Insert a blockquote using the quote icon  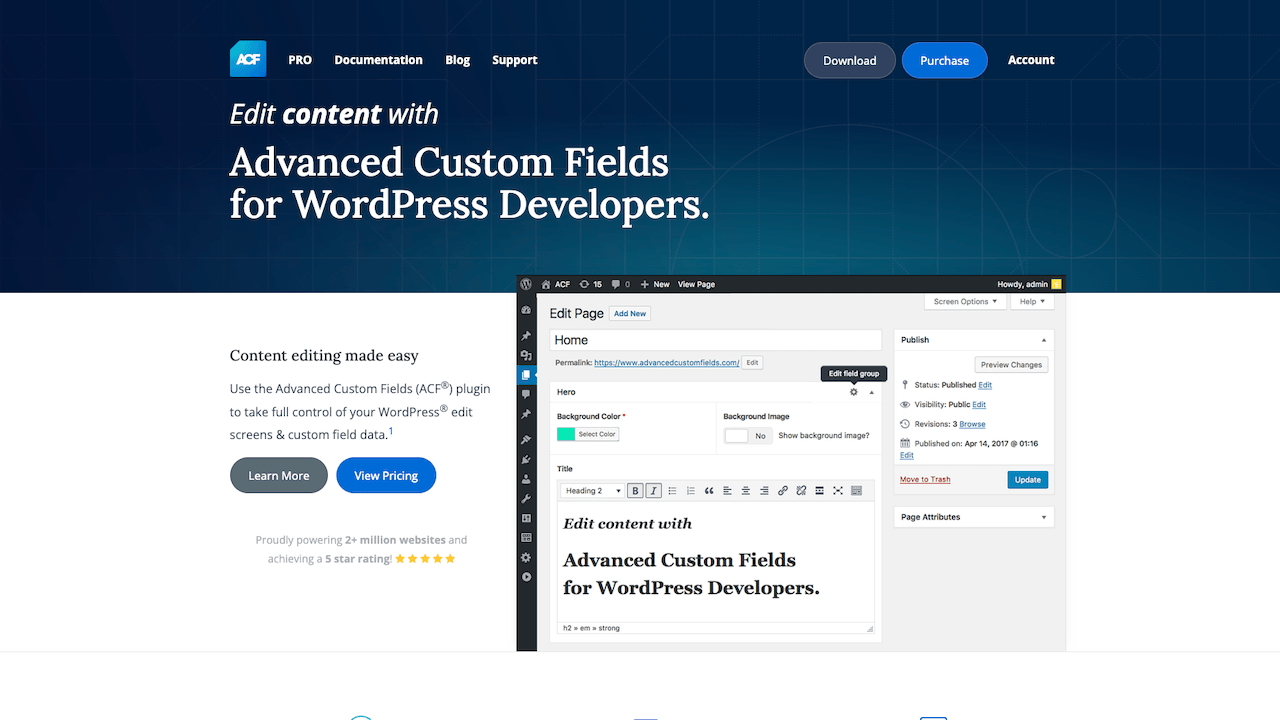click(709, 491)
